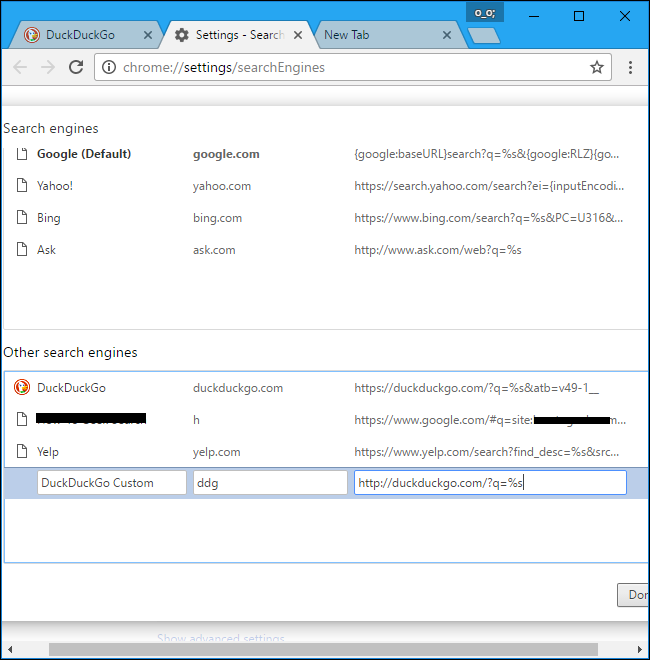Viewport: 650px width, 660px height.
Task: Click the duckduckgo.com/?q=%s&atb URL
Action: (477, 388)
